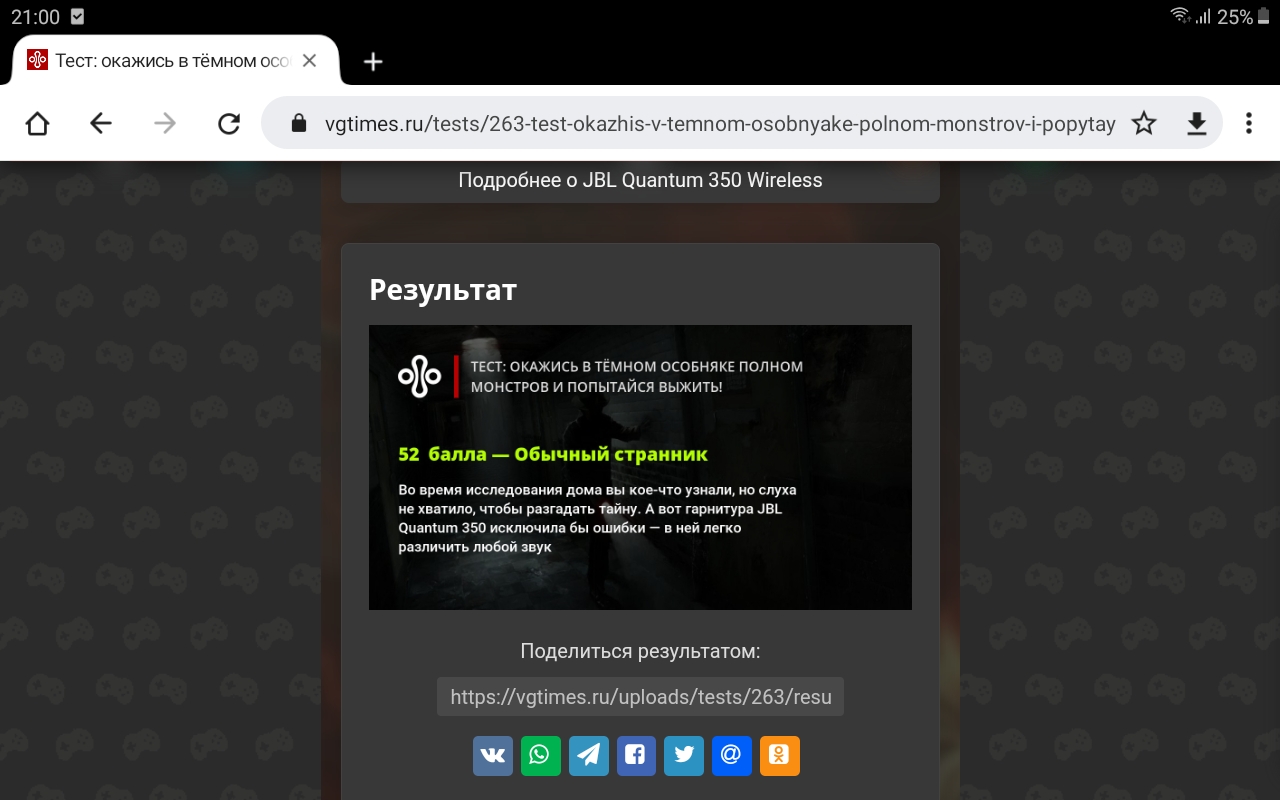Share result on Odnoklassniki
The image size is (1280, 800).
pyautogui.click(x=780, y=755)
